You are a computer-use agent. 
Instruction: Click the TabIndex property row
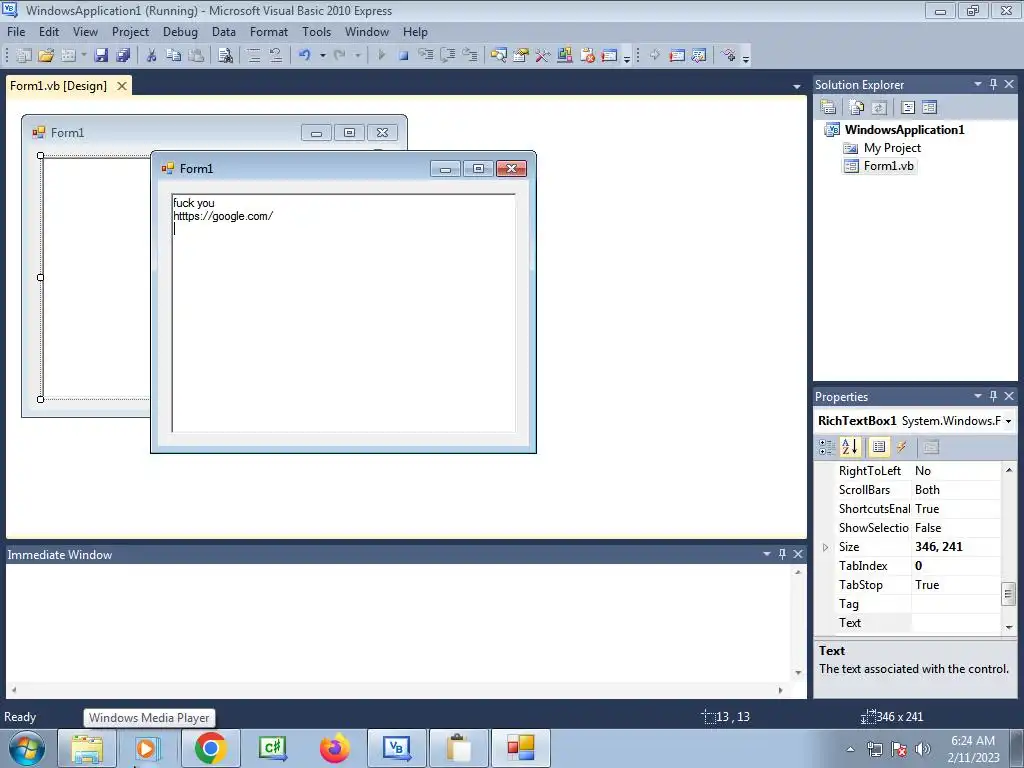click(x=918, y=566)
